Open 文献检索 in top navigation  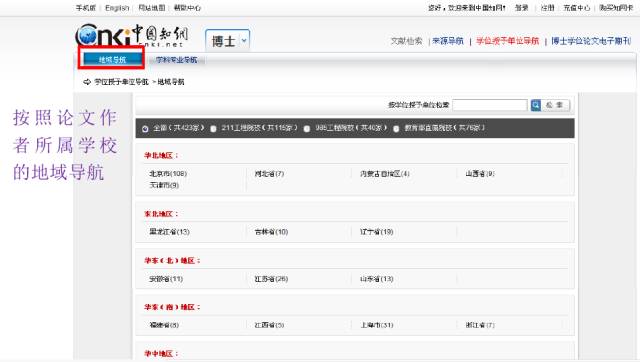(x=407, y=41)
